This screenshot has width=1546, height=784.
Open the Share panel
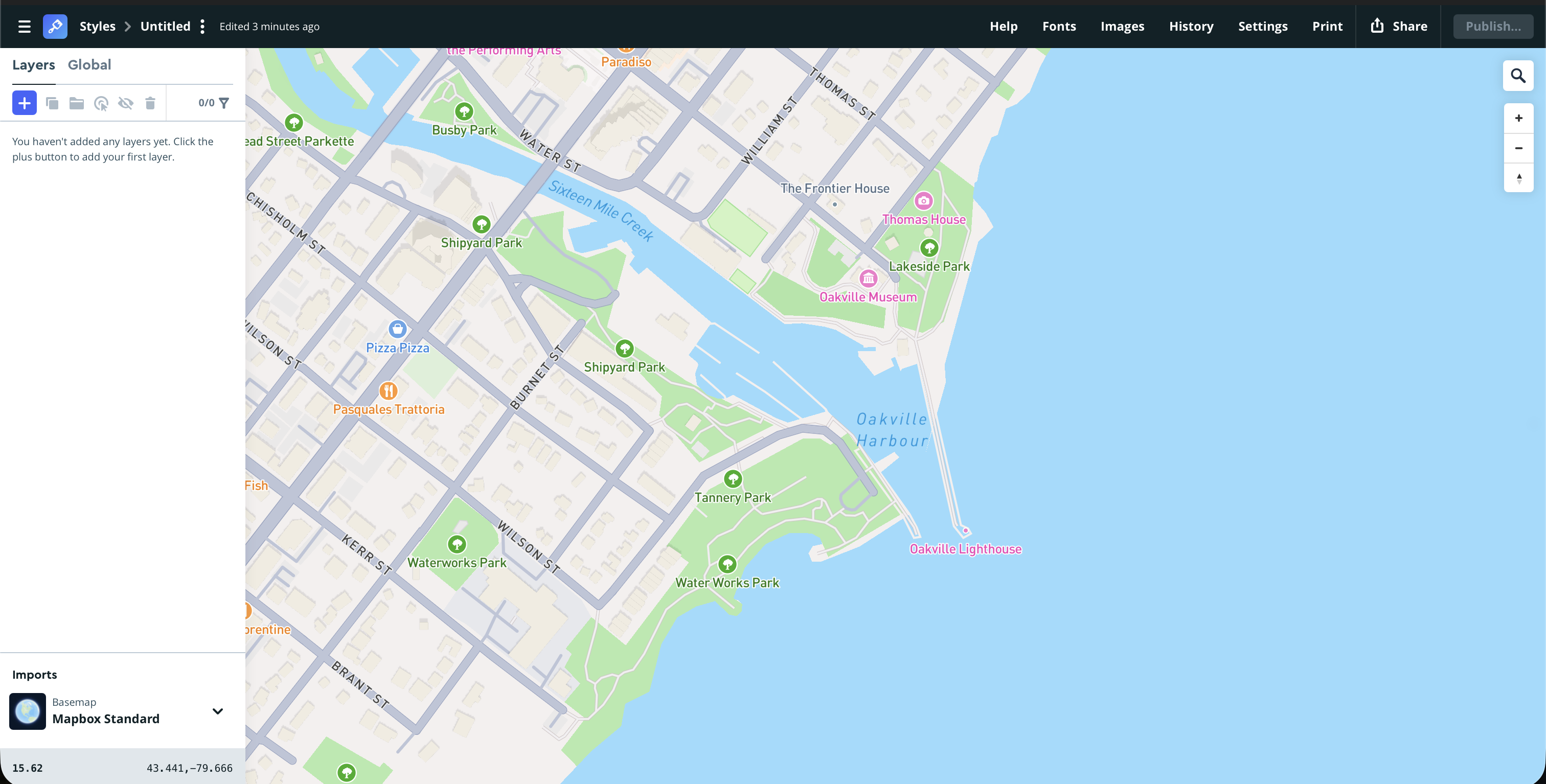coord(1398,26)
